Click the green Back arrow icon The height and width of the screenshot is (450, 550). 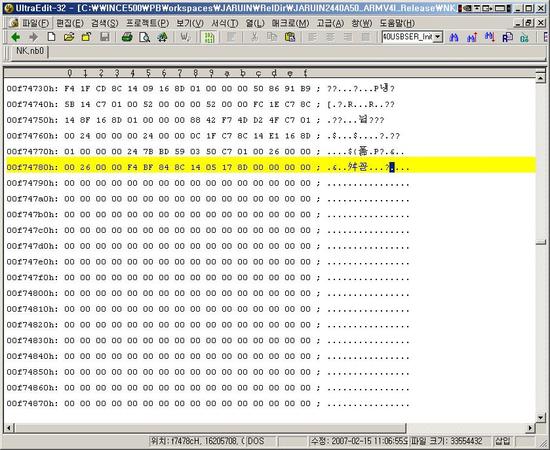click(x=15, y=37)
